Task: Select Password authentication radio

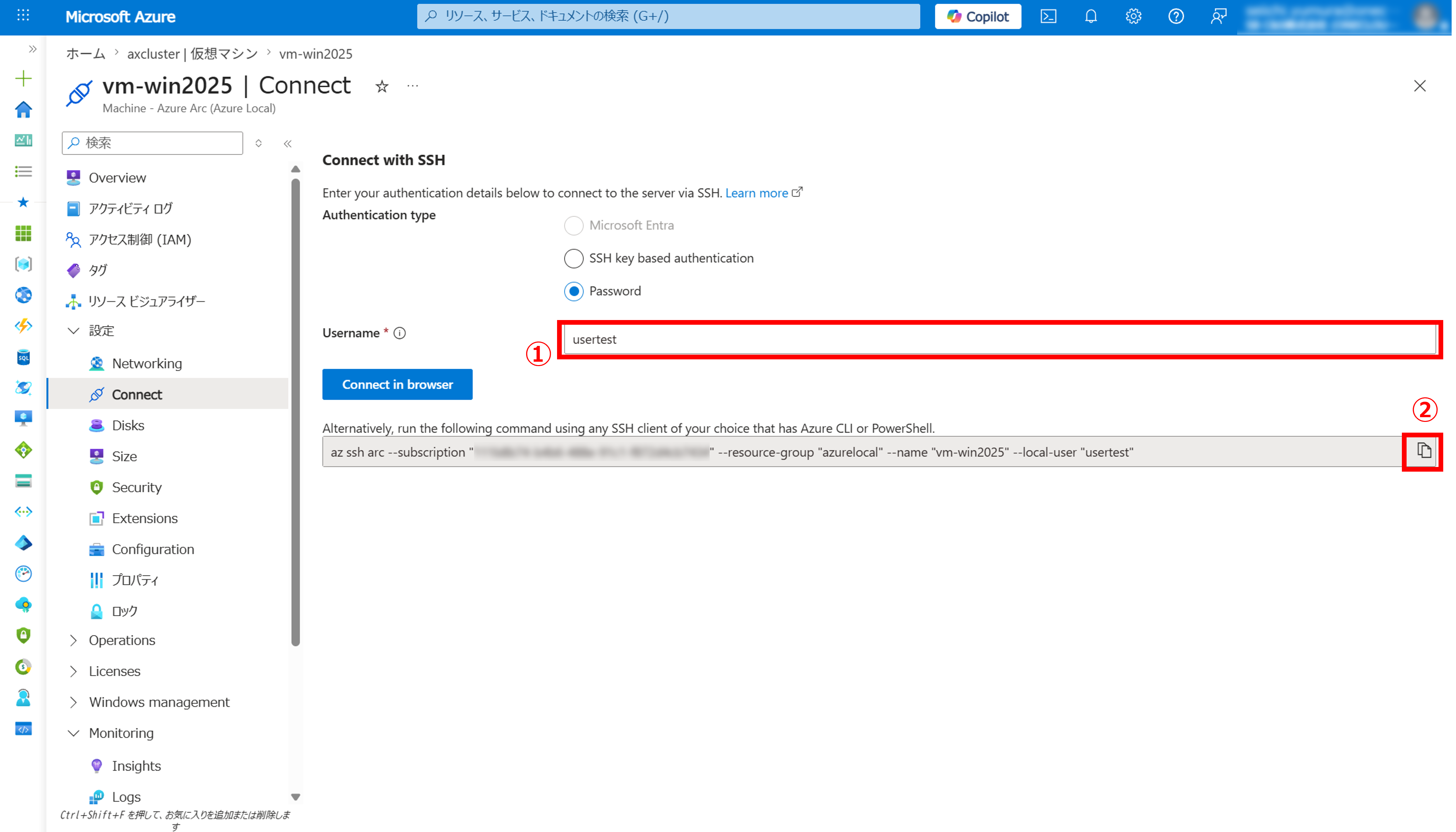Action: click(x=573, y=291)
